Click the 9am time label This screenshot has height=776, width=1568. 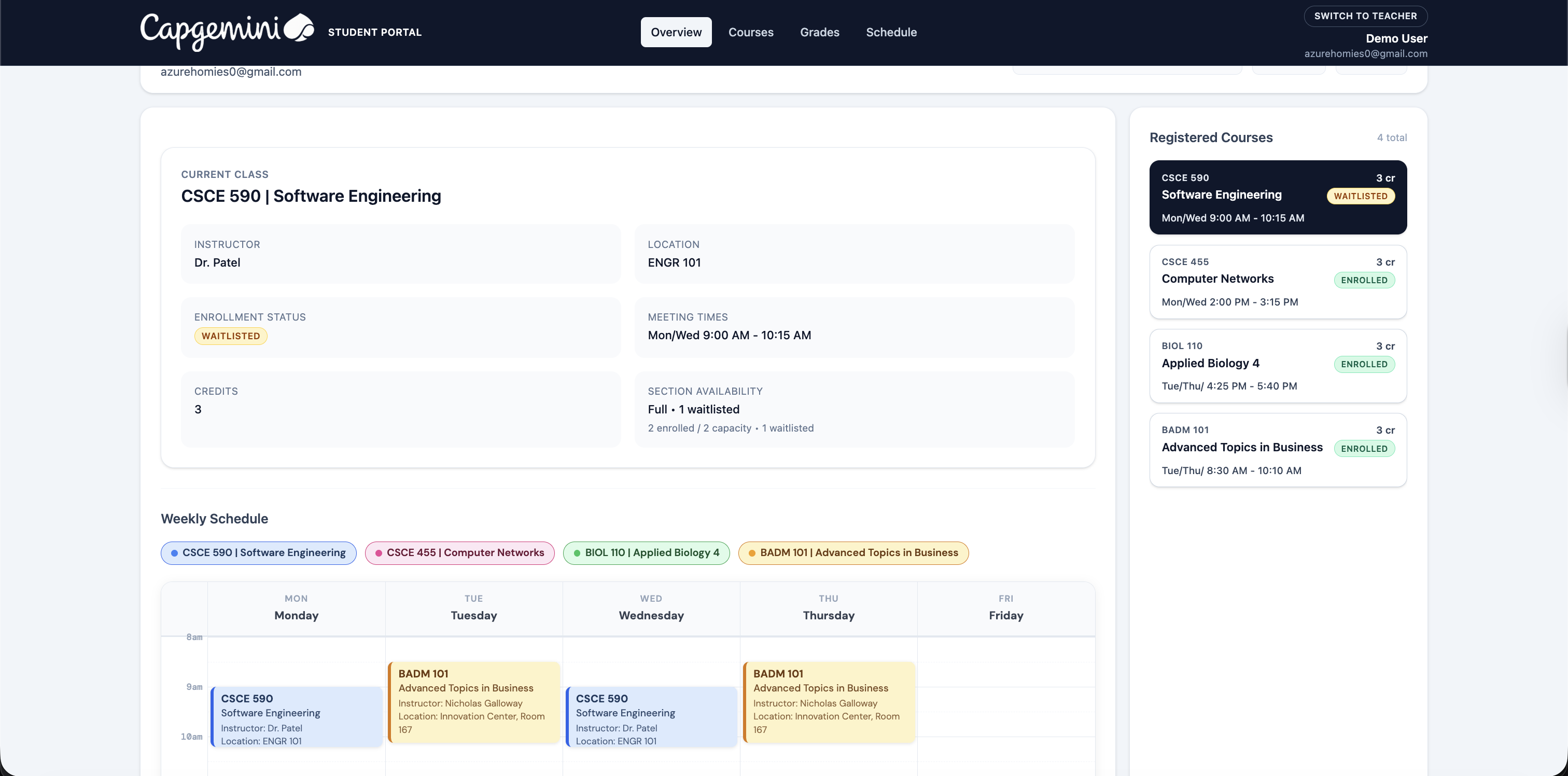194,687
